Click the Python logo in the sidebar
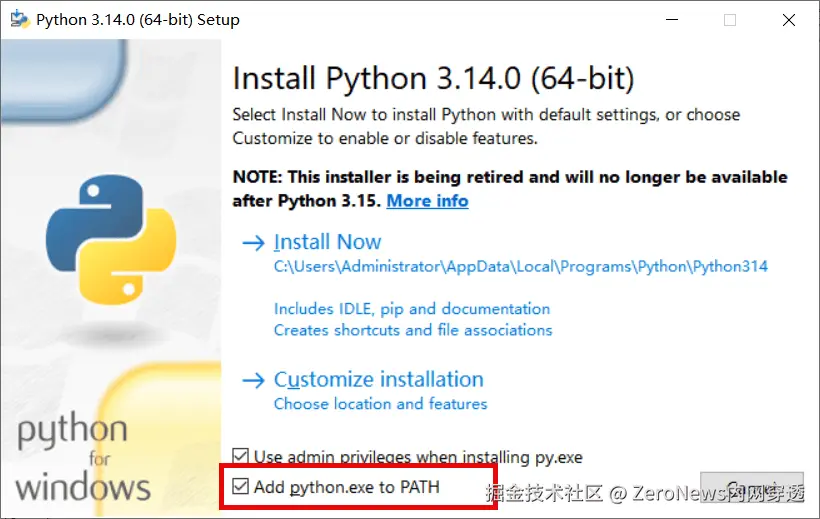The width and height of the screenshot is (820, 519). tap(111, 240)
